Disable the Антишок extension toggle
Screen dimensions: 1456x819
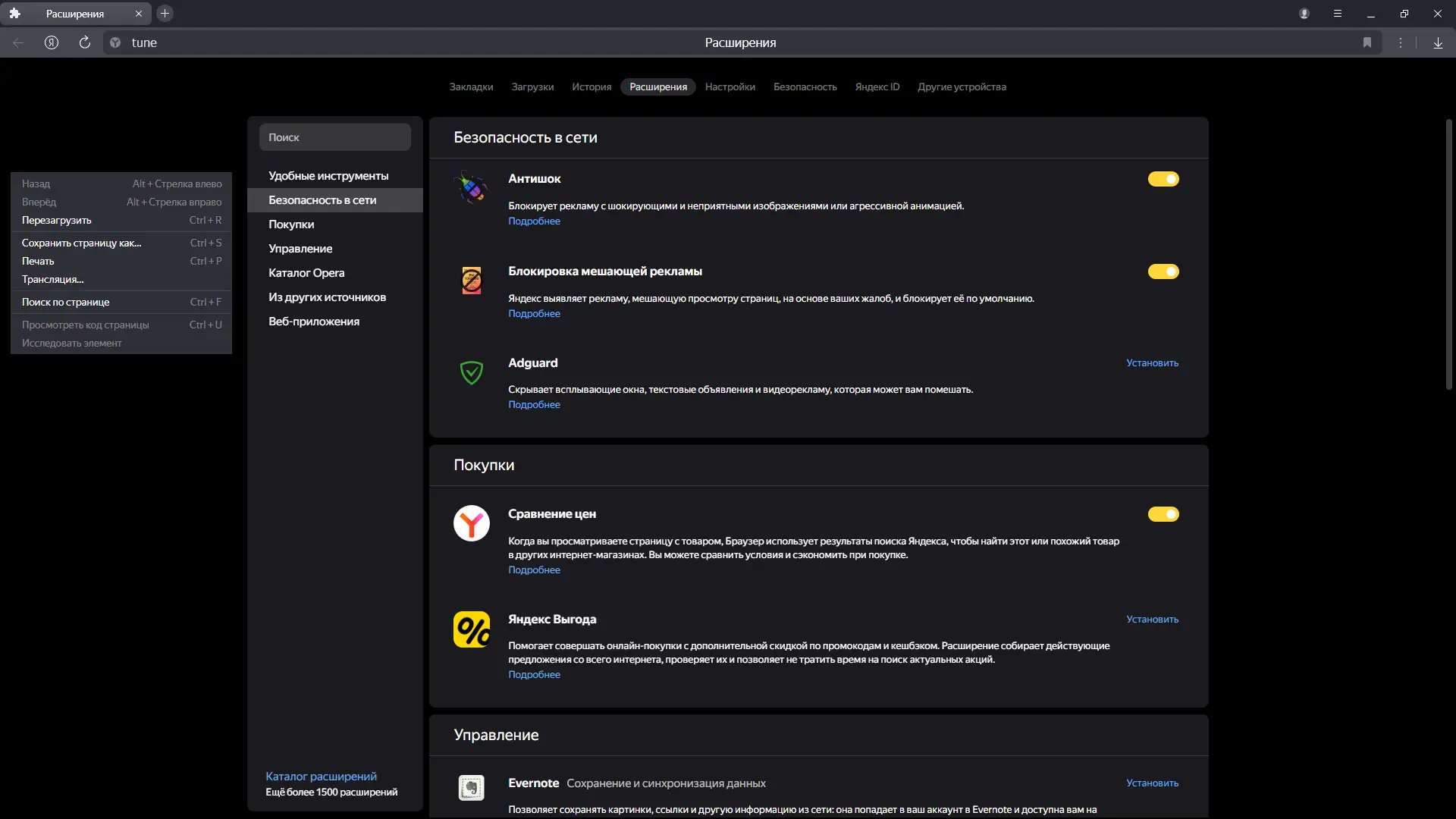click(1163, 179)
